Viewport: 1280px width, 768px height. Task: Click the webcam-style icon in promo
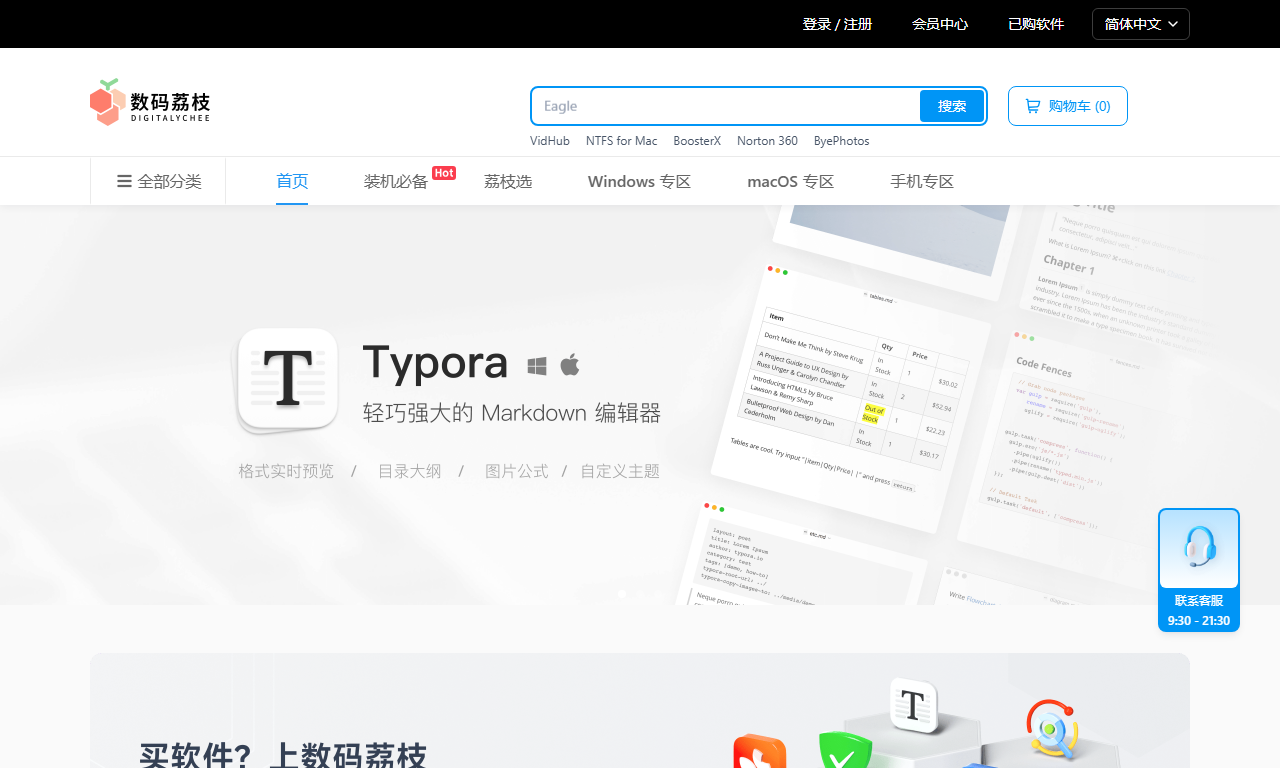coord(1051,730)
